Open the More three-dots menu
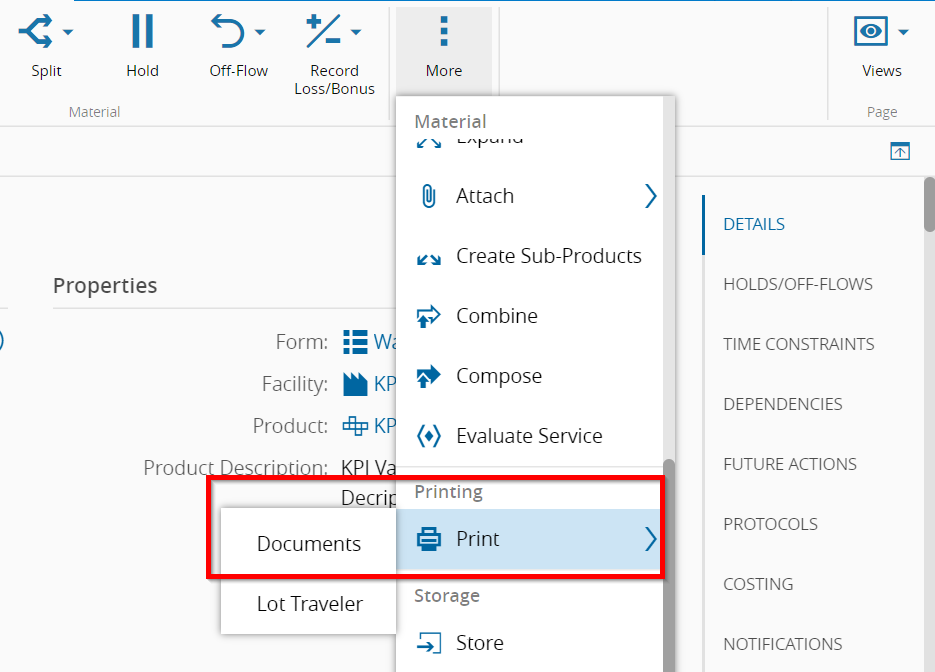 [444, 32]
